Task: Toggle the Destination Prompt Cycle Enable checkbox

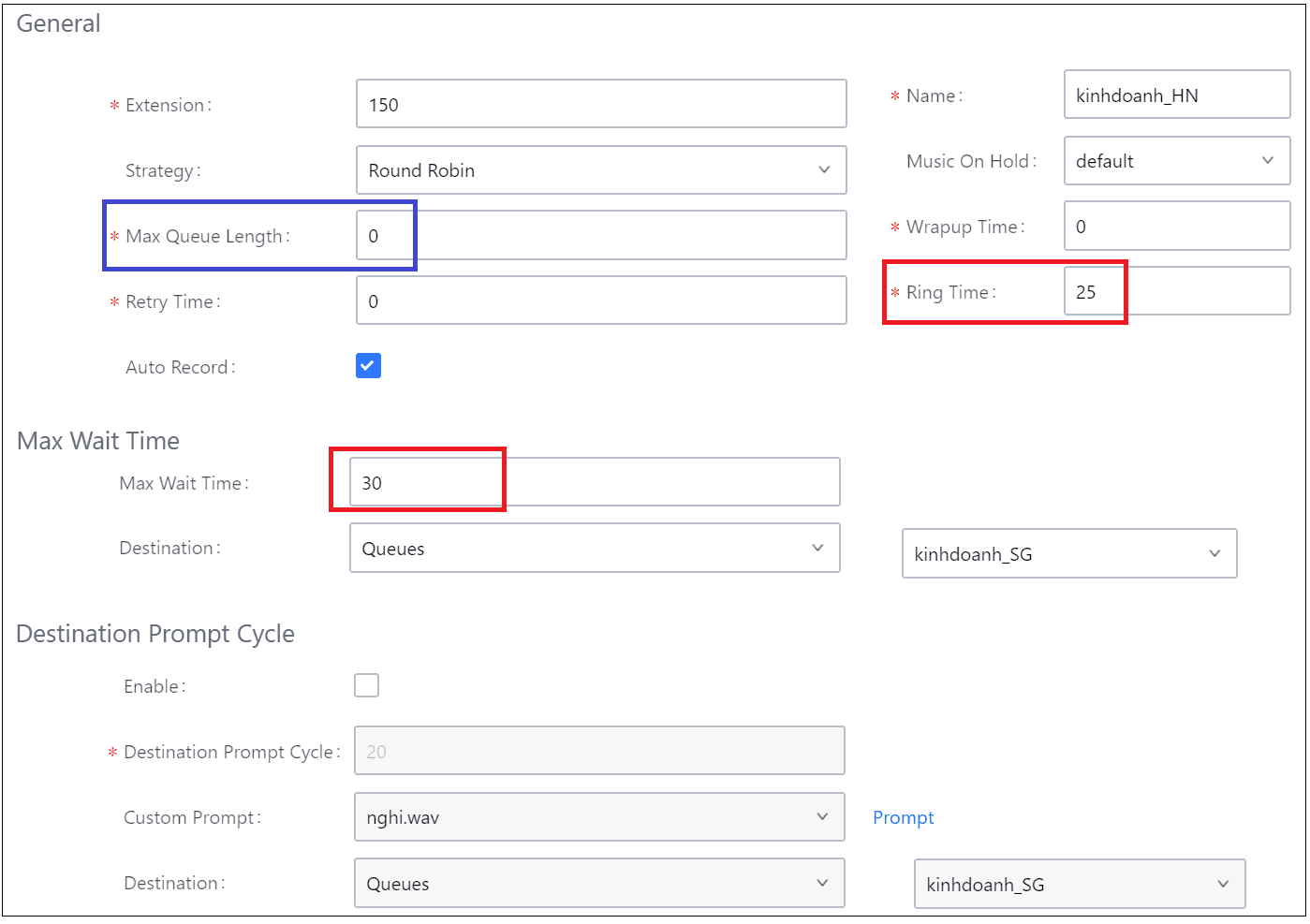Action: pyautogui.click(x=366, y=685)
